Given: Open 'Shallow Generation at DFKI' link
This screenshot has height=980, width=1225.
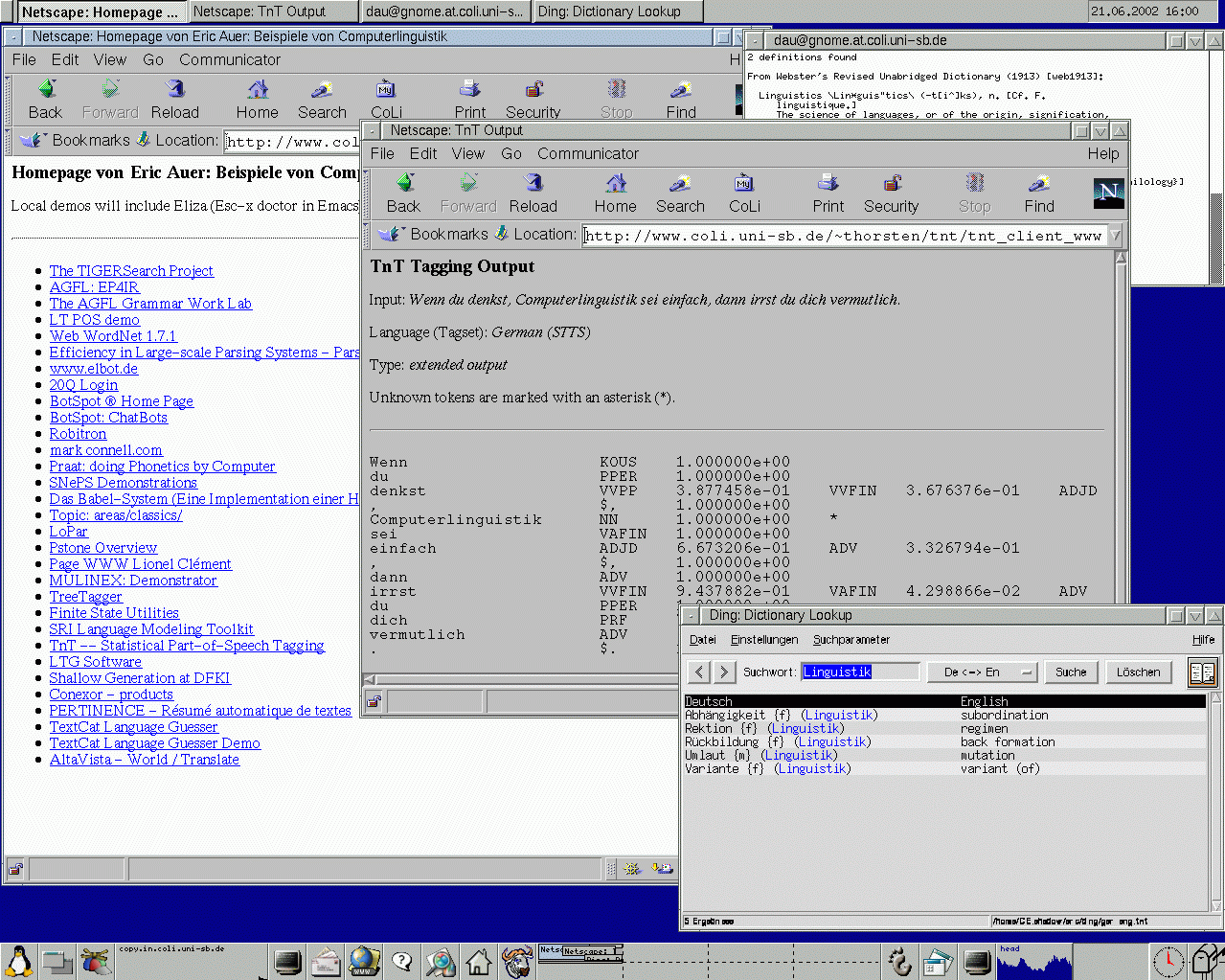Looking at the screenshot, I should (x=140, y=678).
